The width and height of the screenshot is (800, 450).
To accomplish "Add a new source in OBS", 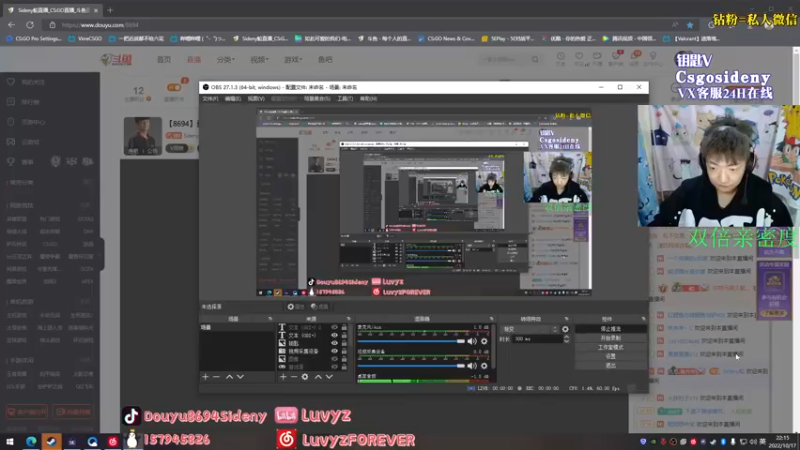I will (x=283, y=377).
